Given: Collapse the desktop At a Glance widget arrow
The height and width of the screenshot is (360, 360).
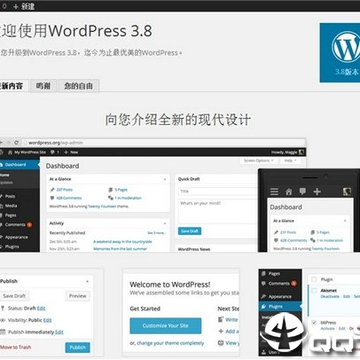Looking at the screenshot, I should click(165, 179).
